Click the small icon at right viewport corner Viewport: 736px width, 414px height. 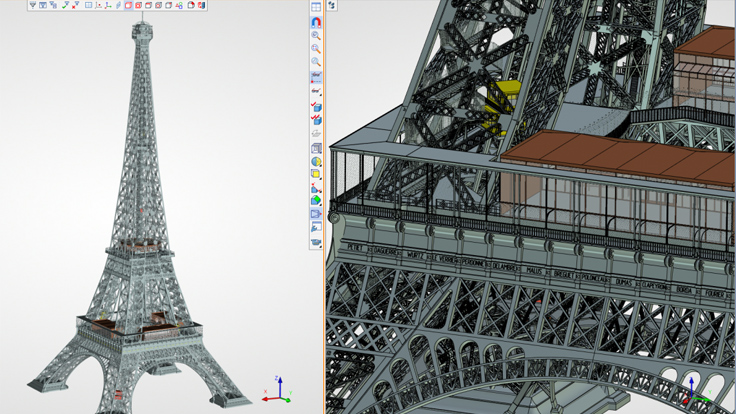pyautogui.click(x=332, y=5)
